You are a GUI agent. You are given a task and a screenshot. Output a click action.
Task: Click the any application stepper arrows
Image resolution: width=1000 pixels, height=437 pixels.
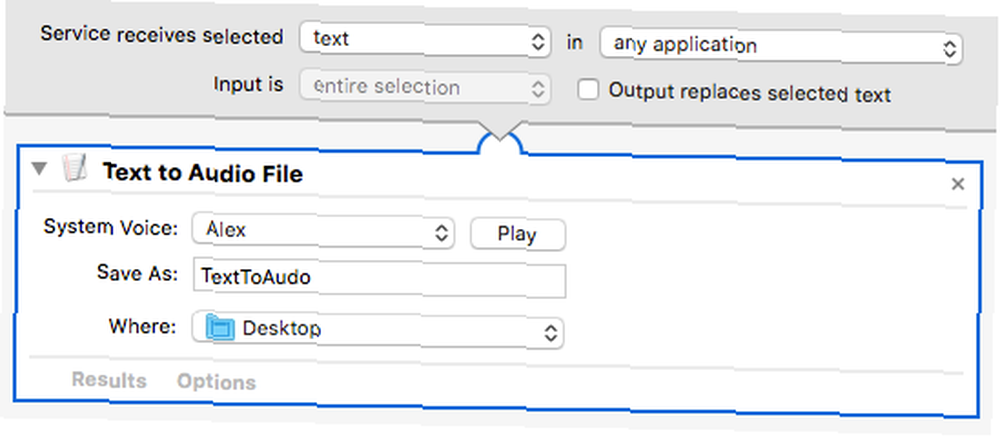coord(950,50)
